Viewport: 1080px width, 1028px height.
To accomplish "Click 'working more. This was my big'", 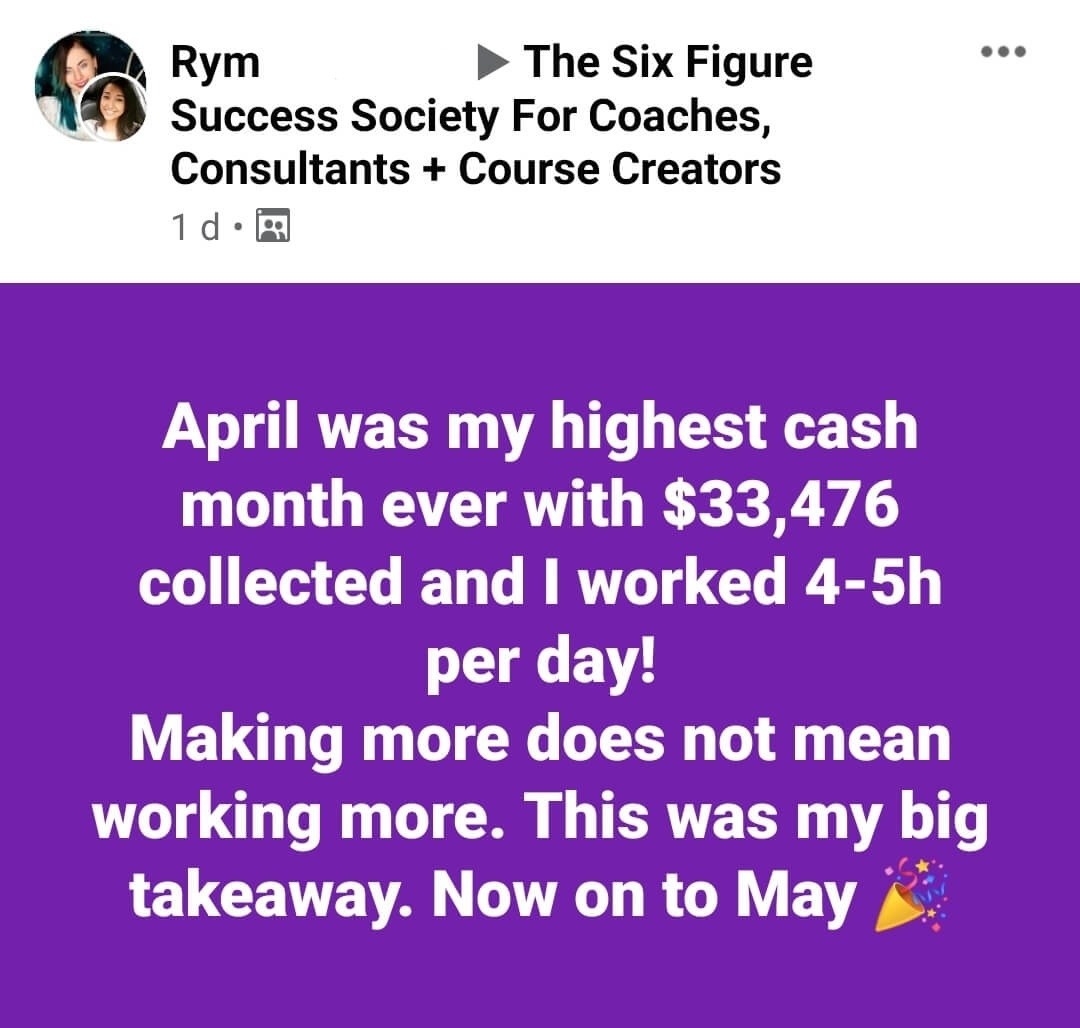I will [x=540, y=818].
